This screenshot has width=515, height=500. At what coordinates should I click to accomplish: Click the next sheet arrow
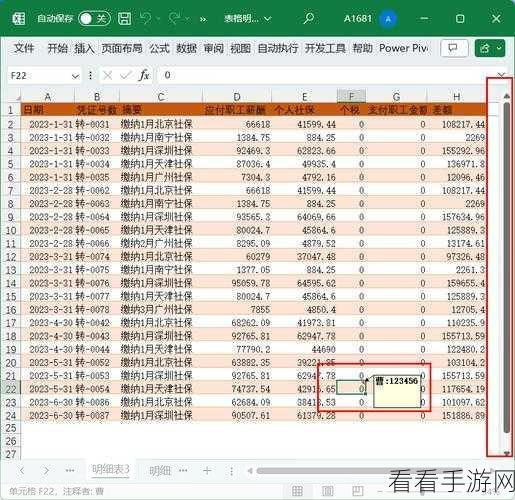46,471
